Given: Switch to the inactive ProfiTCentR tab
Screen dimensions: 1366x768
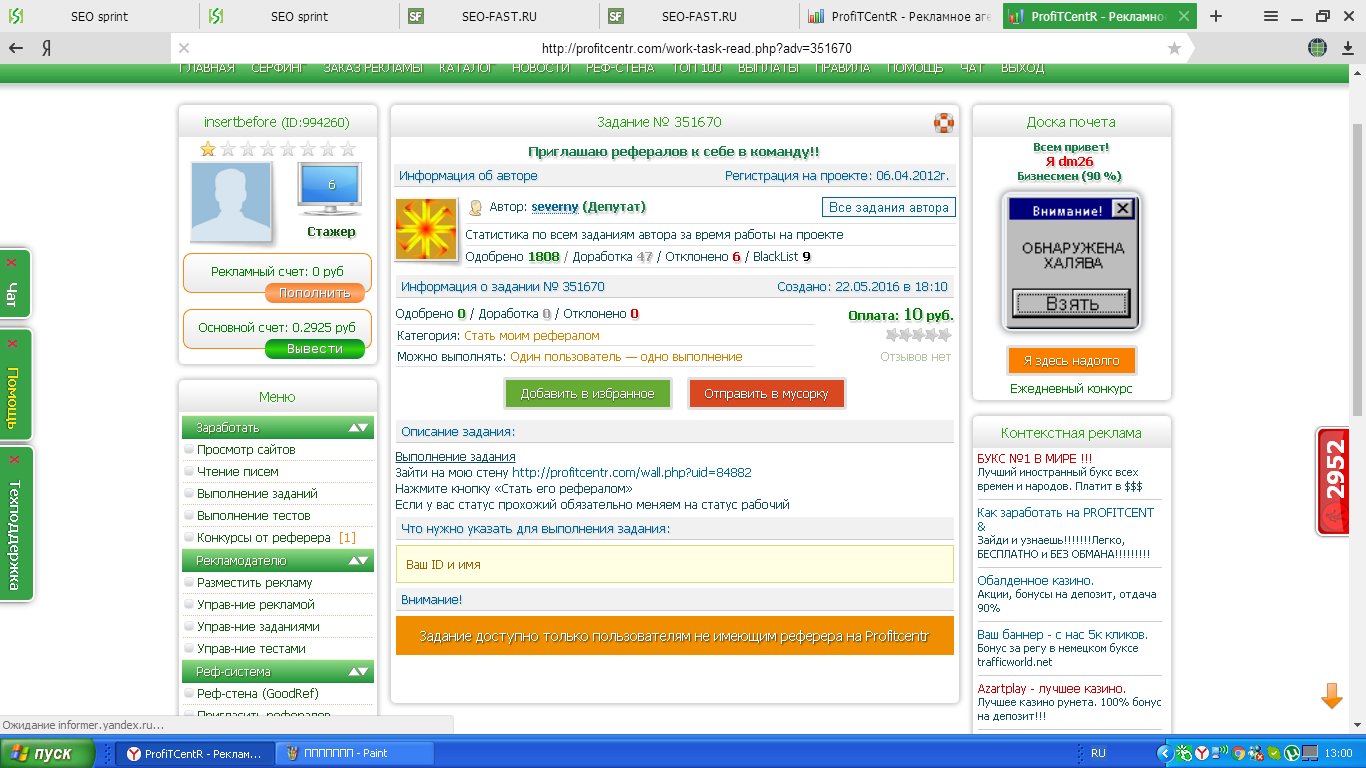Looking at the screenshot, I should coord(900,16).
